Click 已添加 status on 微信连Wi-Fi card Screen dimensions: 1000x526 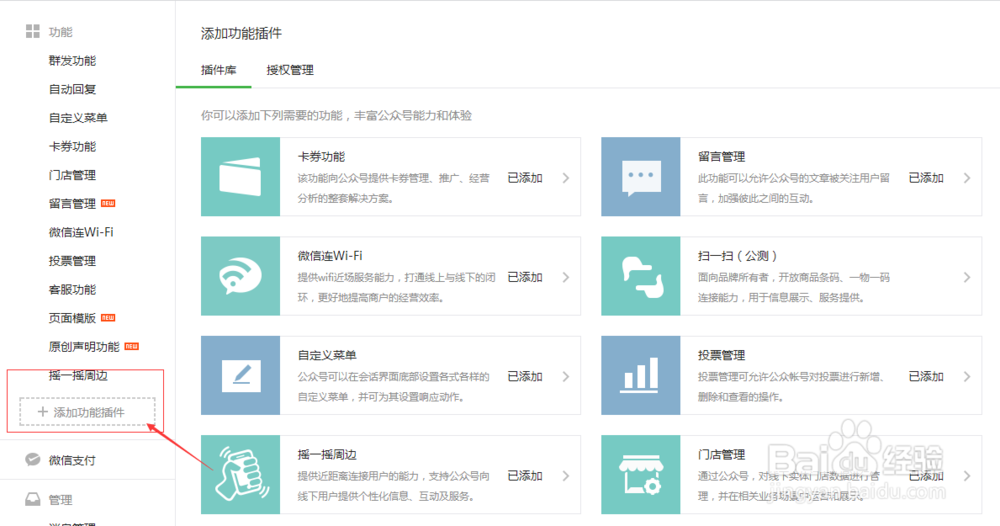tap(525, 277)
